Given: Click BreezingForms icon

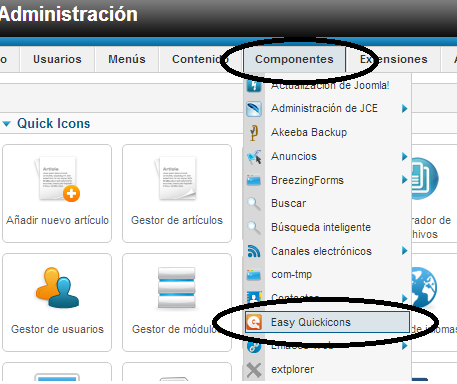Looking at the screenshot, I should point(254,180).
